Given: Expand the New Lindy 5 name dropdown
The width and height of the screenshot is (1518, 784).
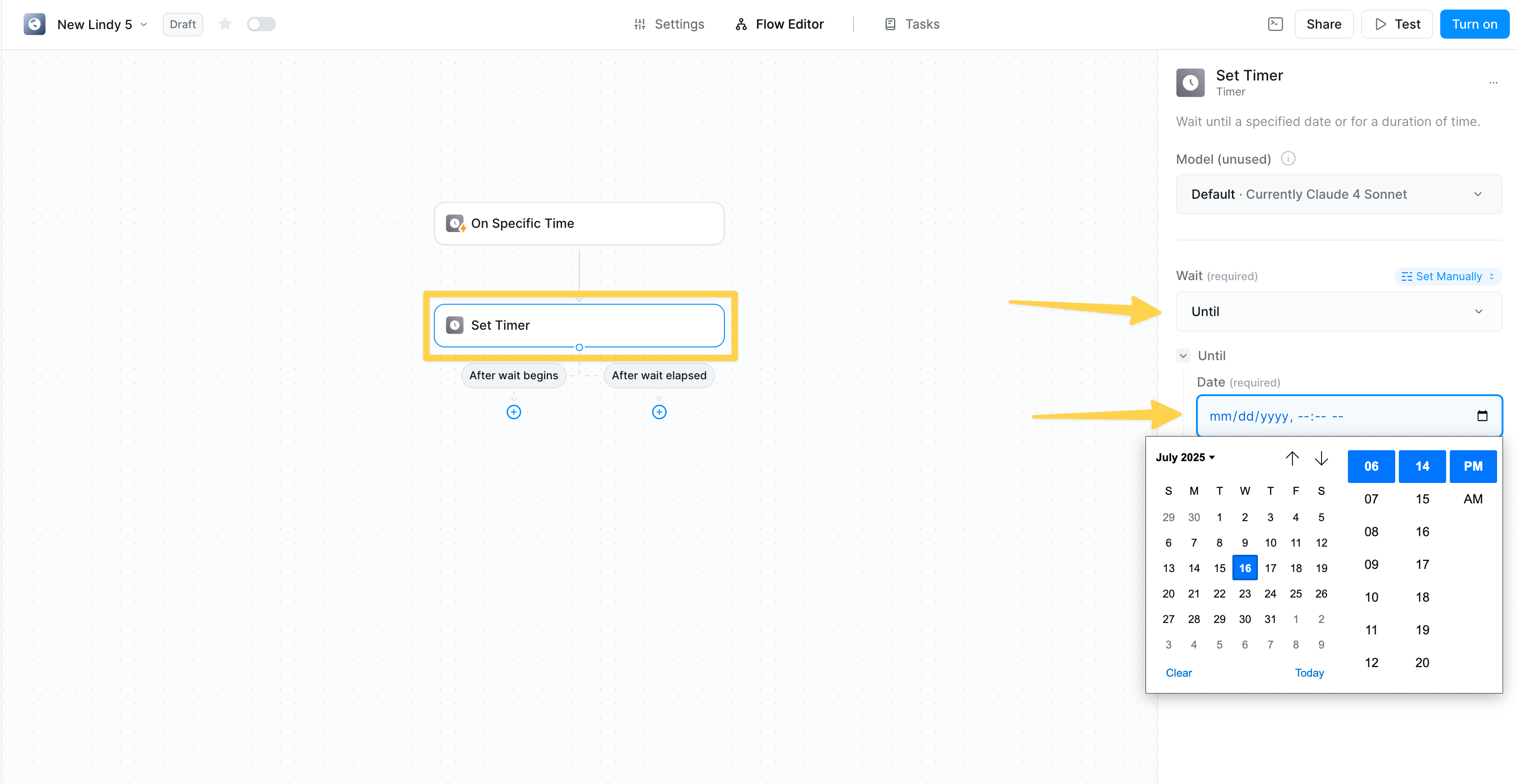Looking at the screenshot, I should click(x=144, y=24).
